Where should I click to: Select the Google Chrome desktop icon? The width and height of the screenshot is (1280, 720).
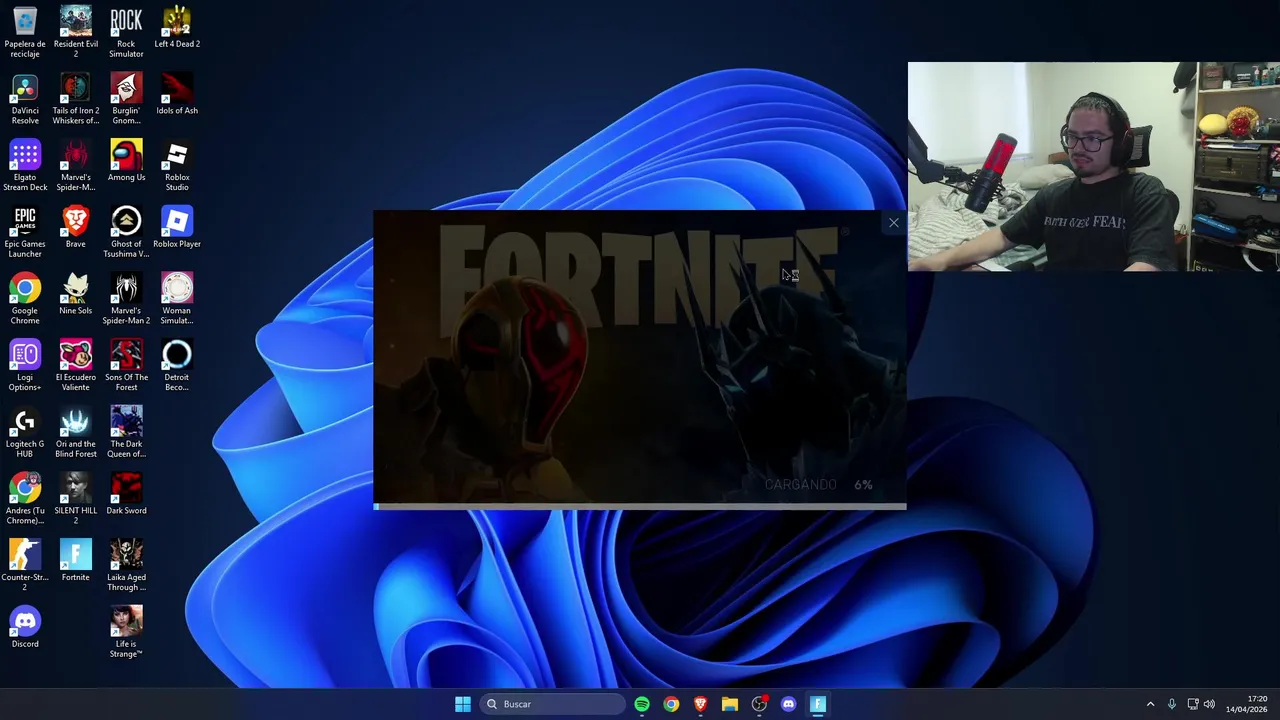pyautogui.click(x=25, y=298)
